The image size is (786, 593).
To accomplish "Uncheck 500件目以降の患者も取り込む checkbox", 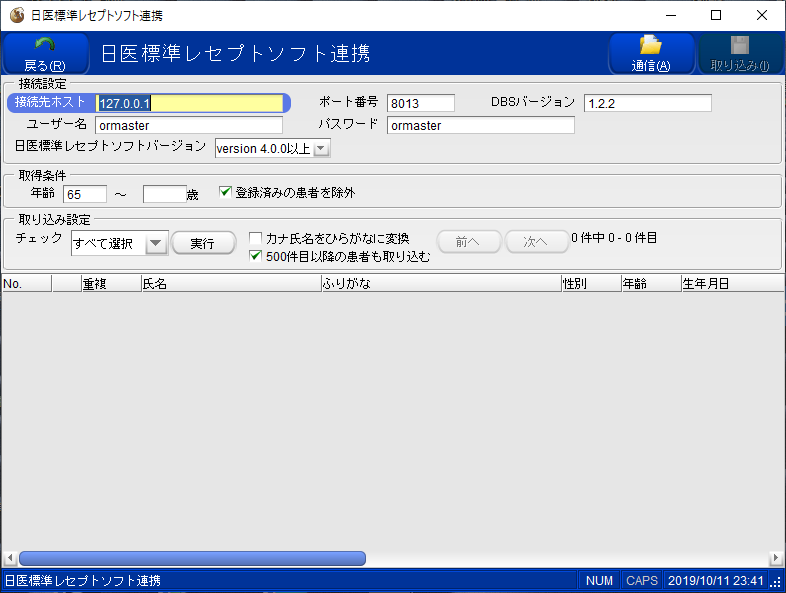I will tap(256, 256).
